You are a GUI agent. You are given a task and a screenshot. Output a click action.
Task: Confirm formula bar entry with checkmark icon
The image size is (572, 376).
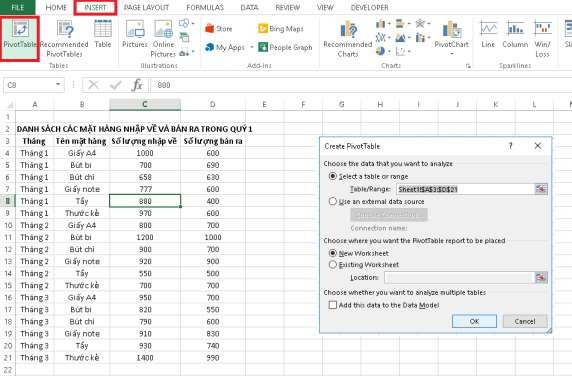pos(116,85)
